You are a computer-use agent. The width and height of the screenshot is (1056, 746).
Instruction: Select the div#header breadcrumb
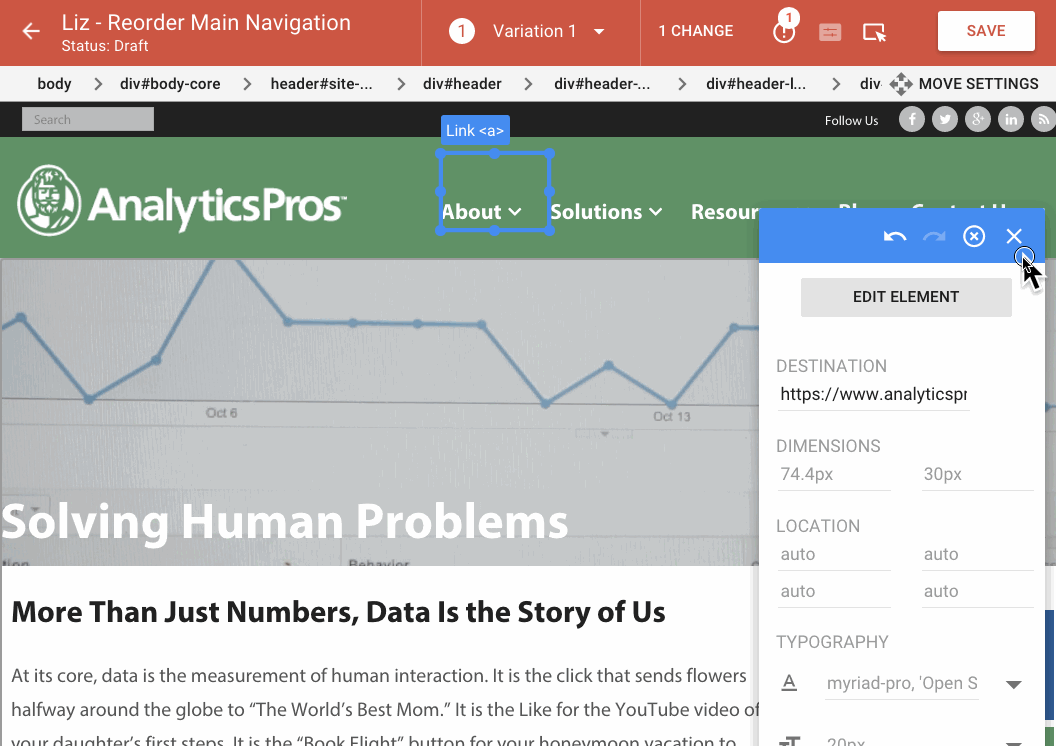(462, 84)
